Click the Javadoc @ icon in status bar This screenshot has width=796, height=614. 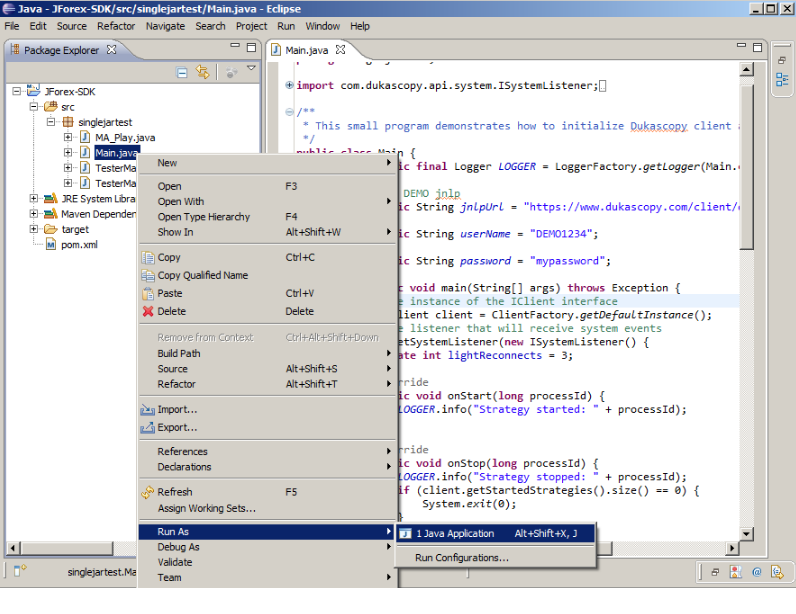point(756,572)
